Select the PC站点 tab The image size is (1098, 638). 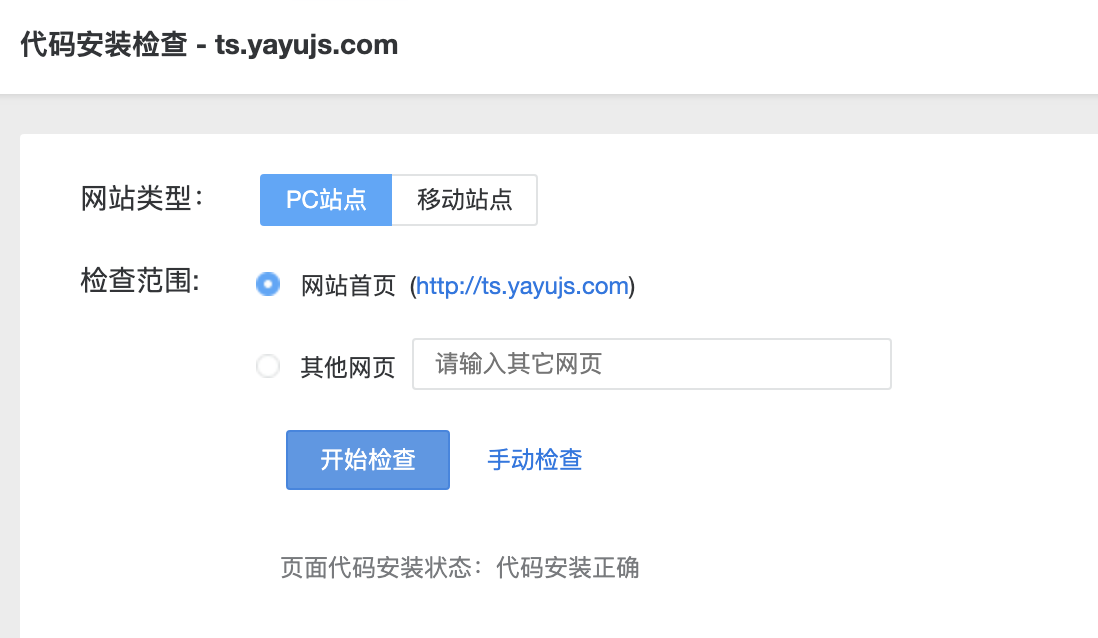pos(326,200)
